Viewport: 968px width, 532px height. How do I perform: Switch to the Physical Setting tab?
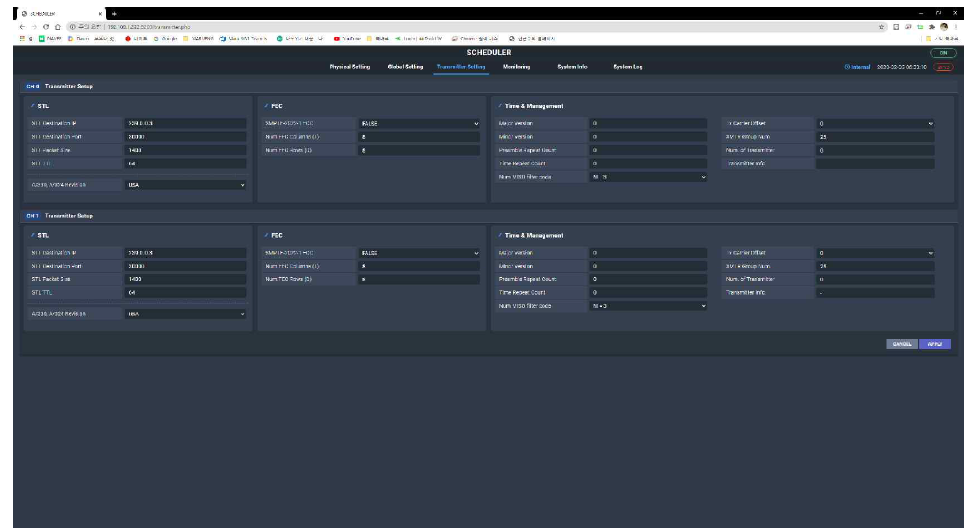click(x=349, y=67)
